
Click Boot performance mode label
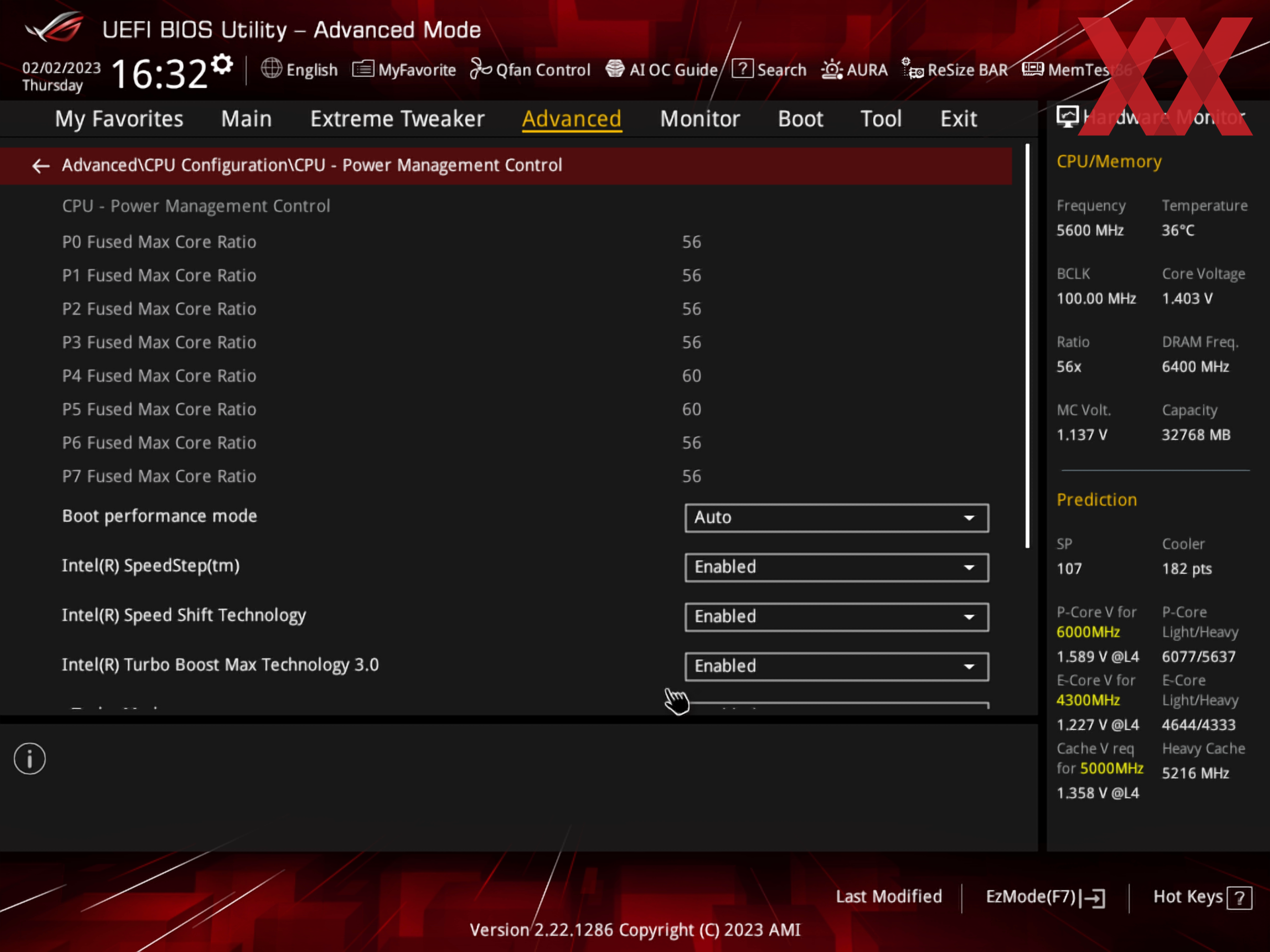(x=159, y=516)
